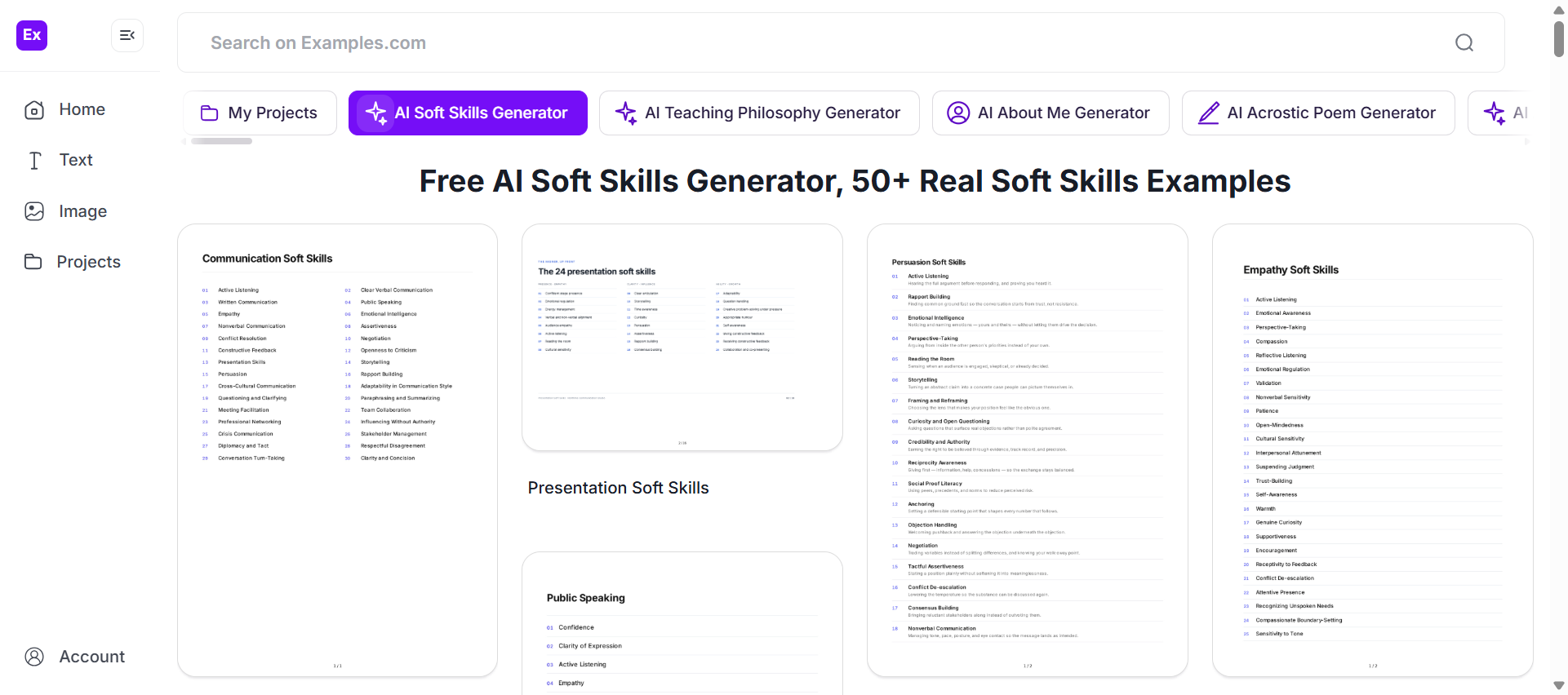Image resolution: width=1568 pixels, height=695 pixels.
Task: Click the AI About Me person icon
Action: click(x=958, y=113)
